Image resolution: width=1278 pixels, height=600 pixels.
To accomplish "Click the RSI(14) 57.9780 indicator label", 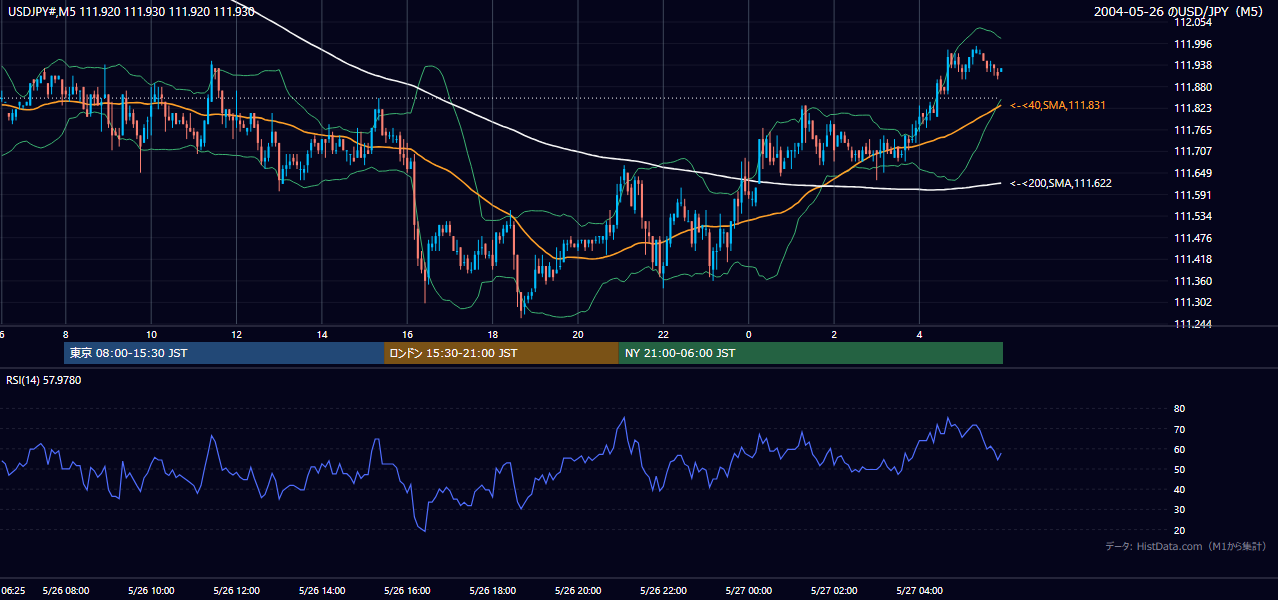I will click(x=43, y=380).
